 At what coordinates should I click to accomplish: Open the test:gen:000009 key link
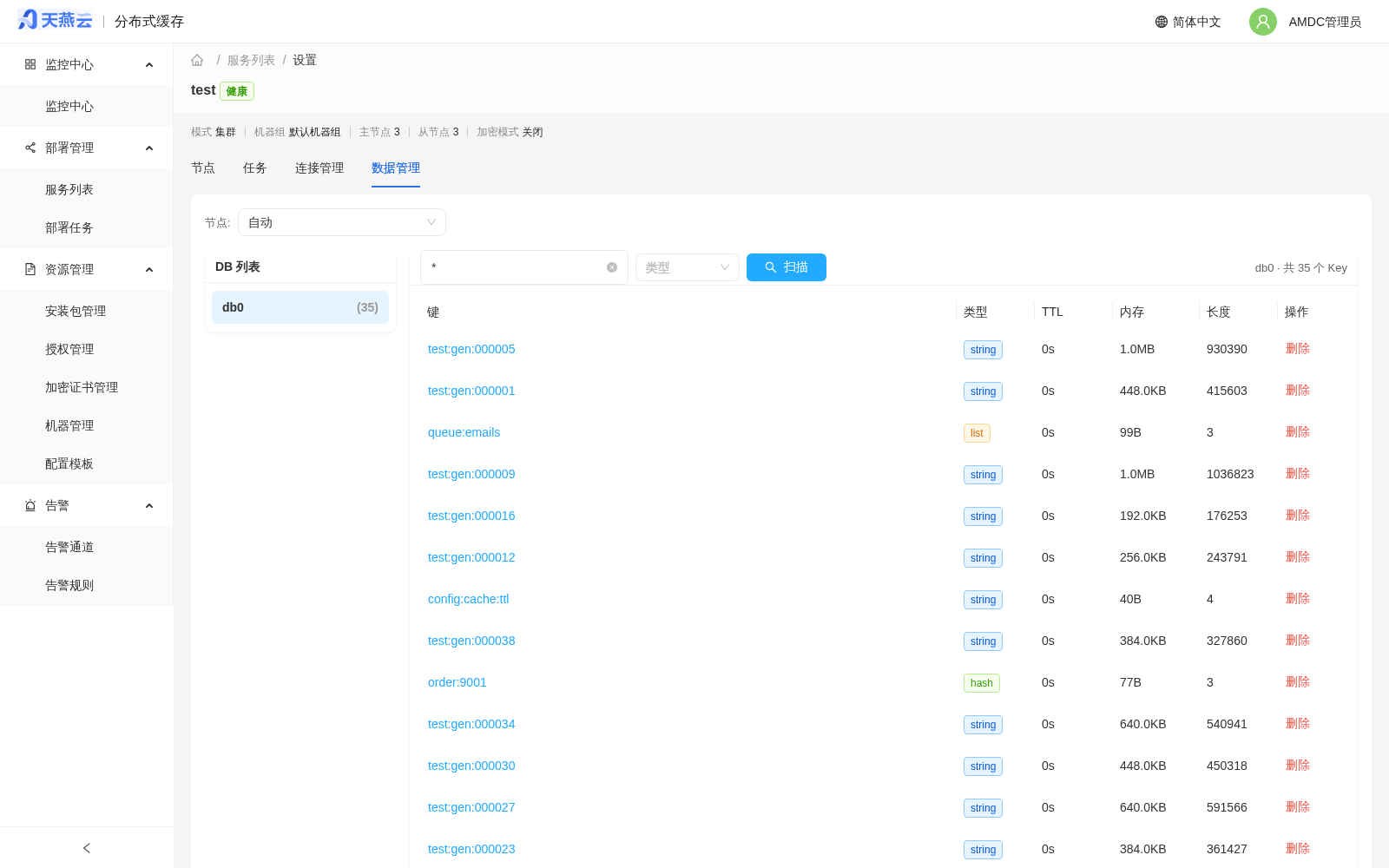471,474
